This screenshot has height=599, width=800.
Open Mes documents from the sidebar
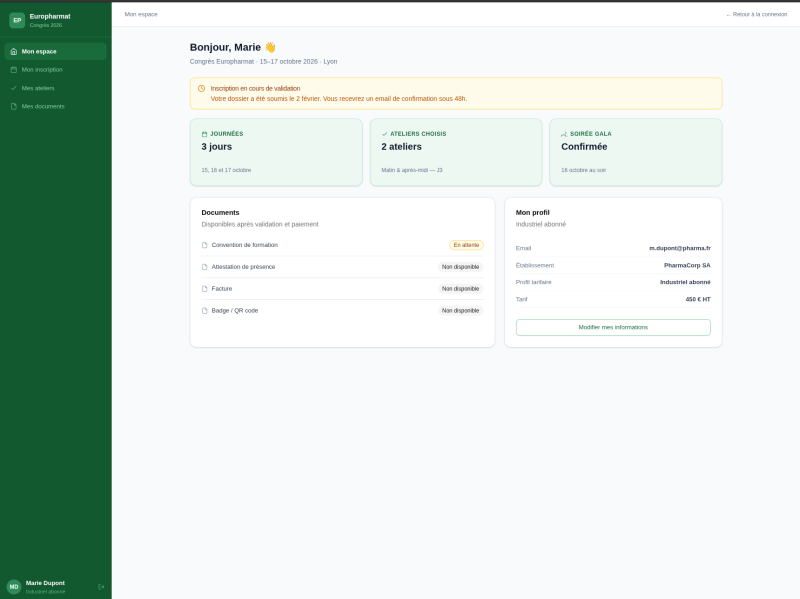tap(43, 106)
